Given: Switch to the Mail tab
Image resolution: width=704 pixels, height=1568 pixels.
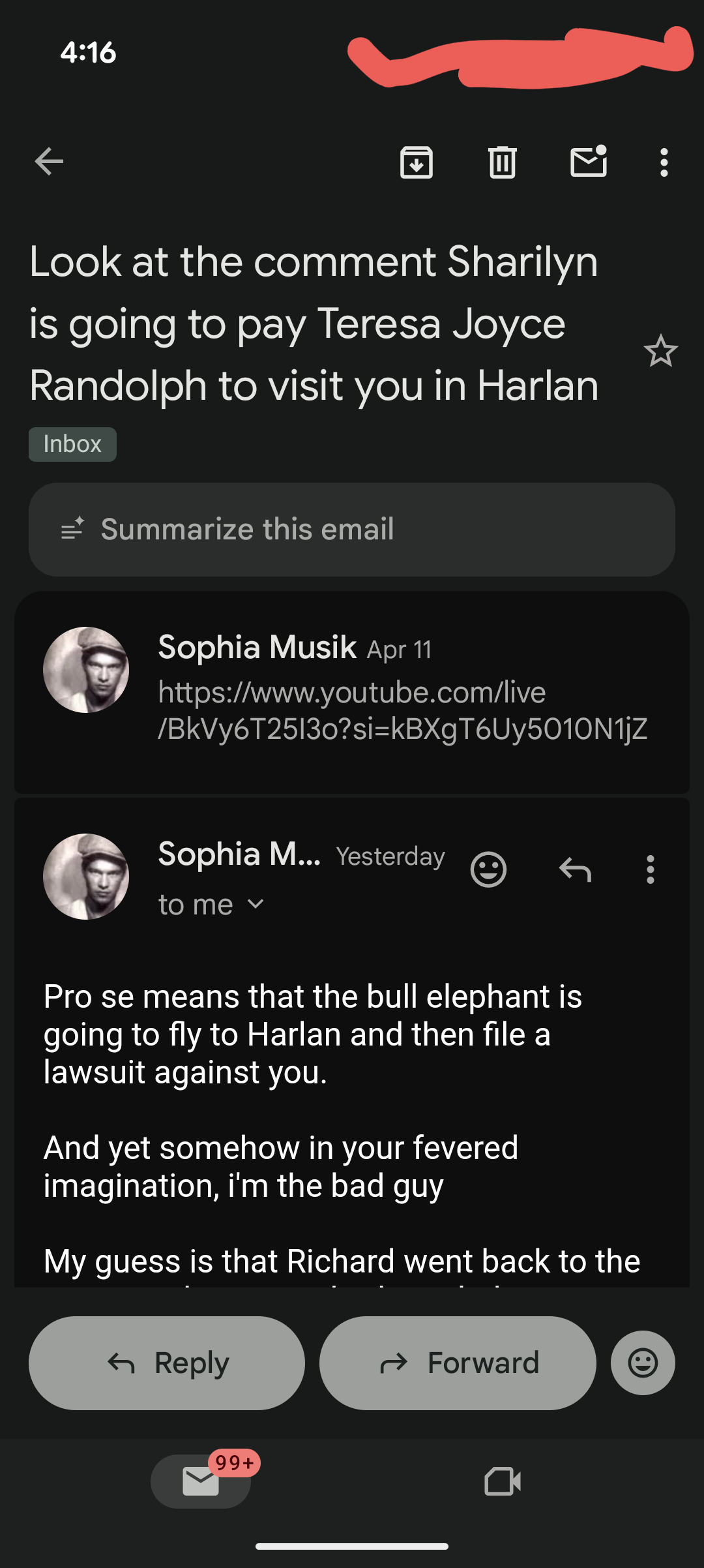Looking at the screenshot, I should [201, 1481].
